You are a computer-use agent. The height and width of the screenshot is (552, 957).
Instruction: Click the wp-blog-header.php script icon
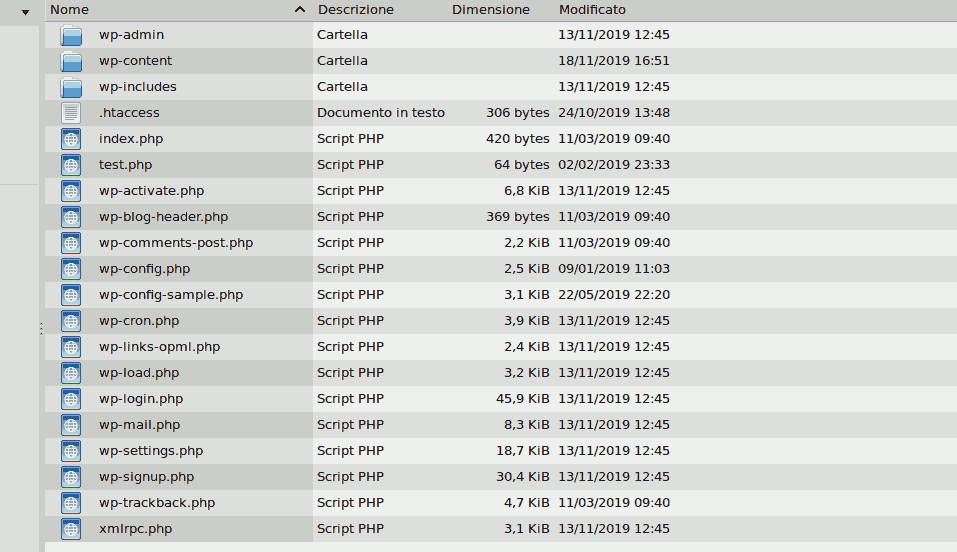click(71, 217)
